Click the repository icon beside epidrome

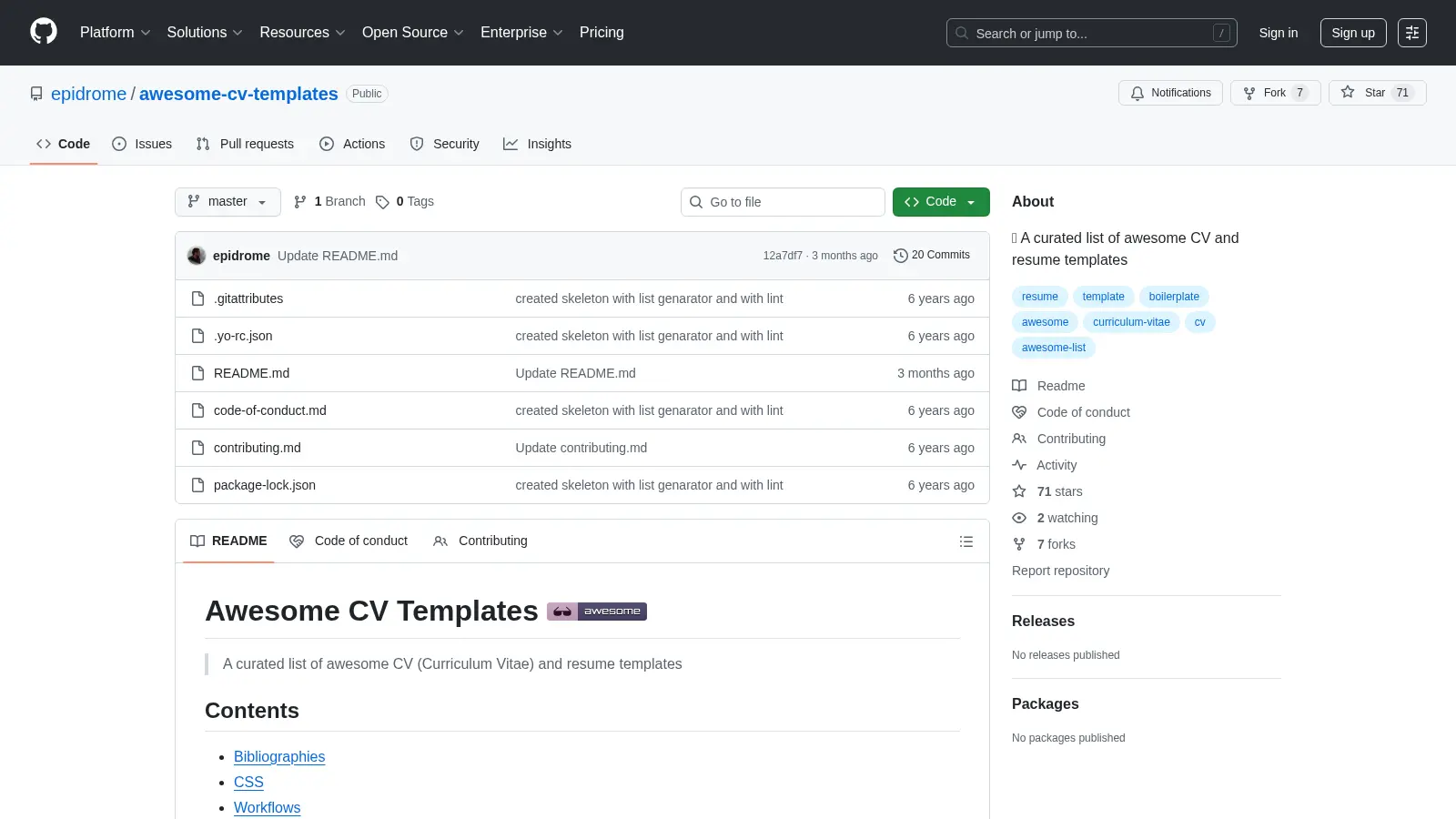click(x=36, y=94)
